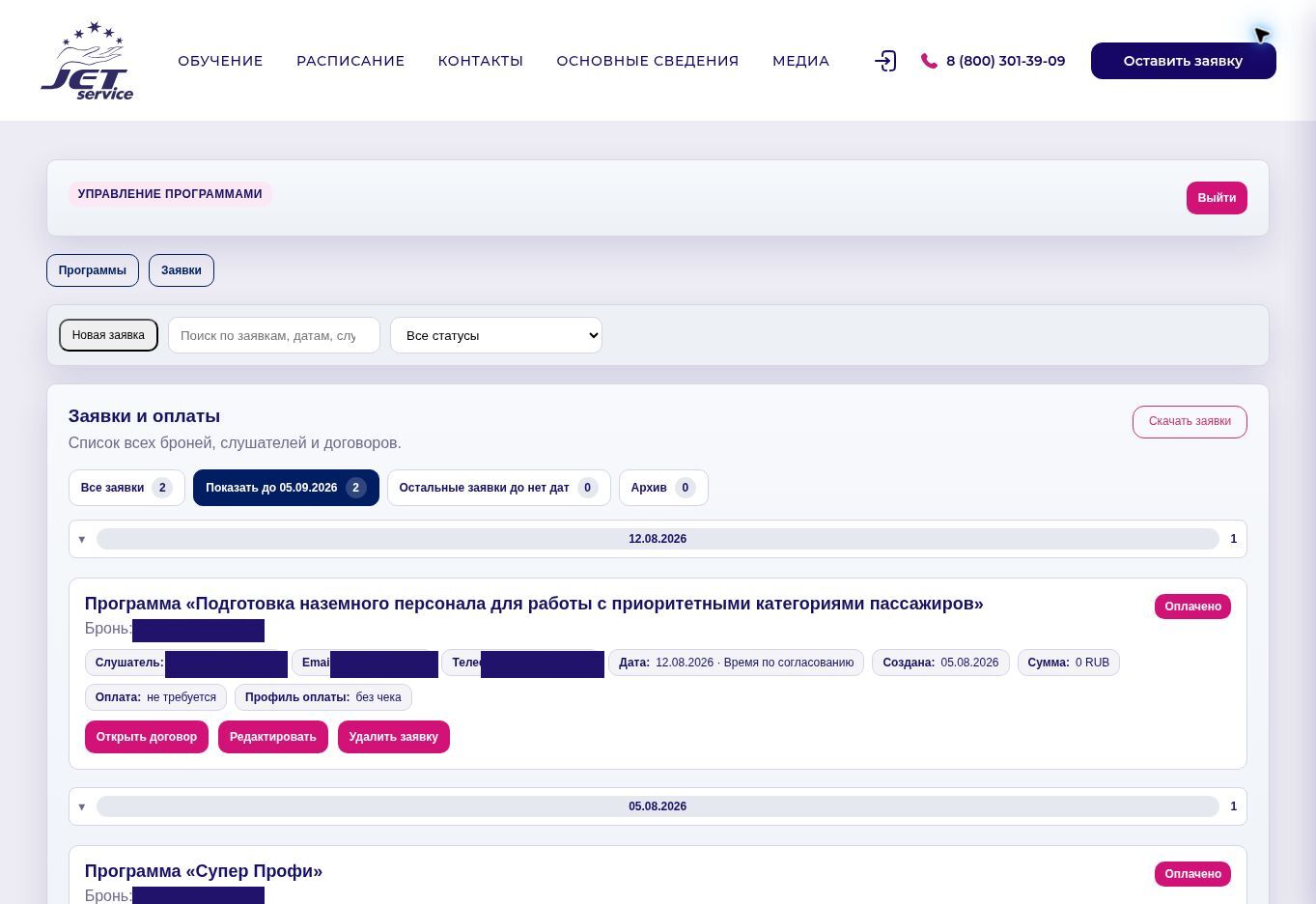Collapse the 05.08.2026 date group

click(658, 806)
